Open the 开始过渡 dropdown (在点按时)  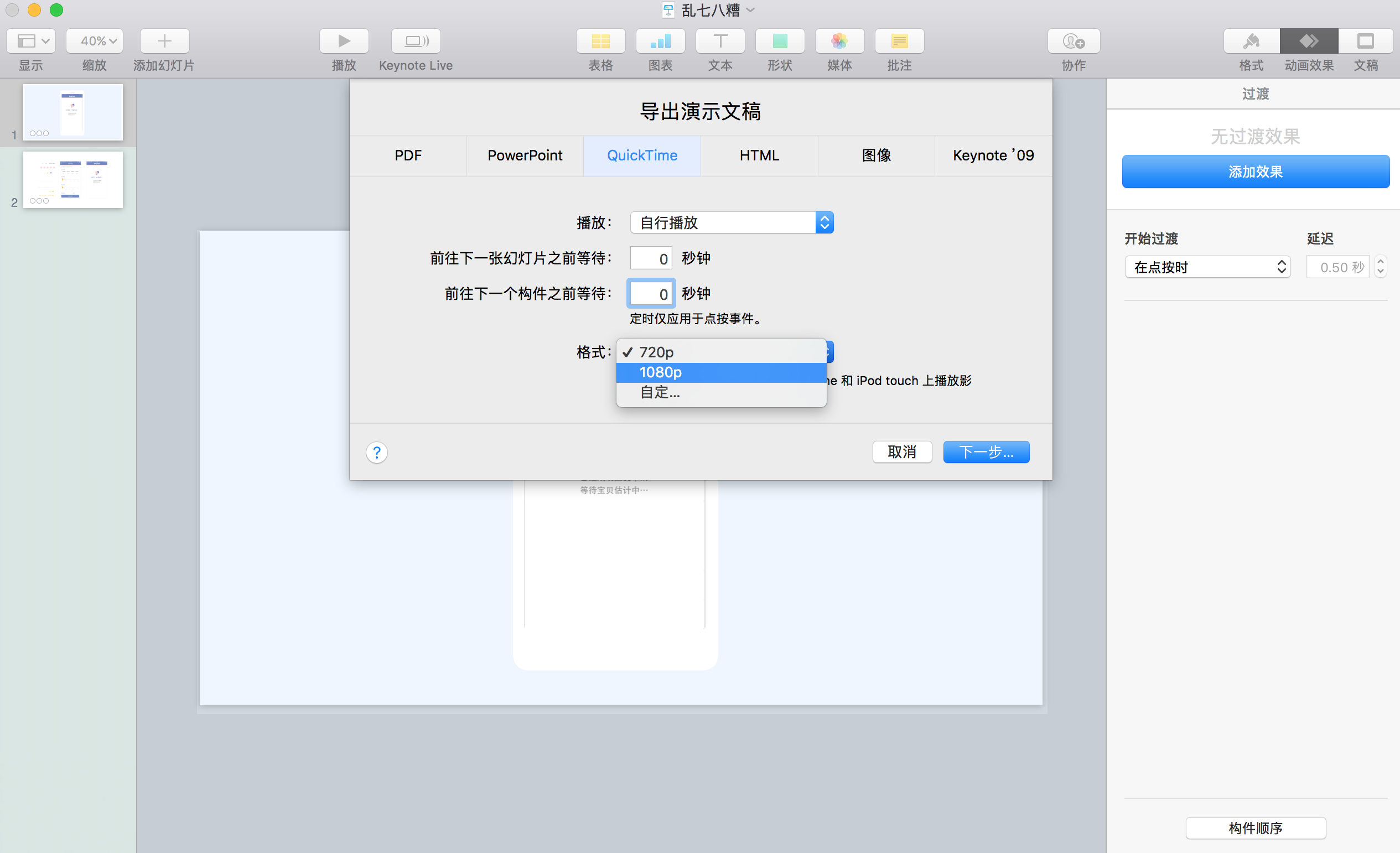click(x=1207, y=268)
